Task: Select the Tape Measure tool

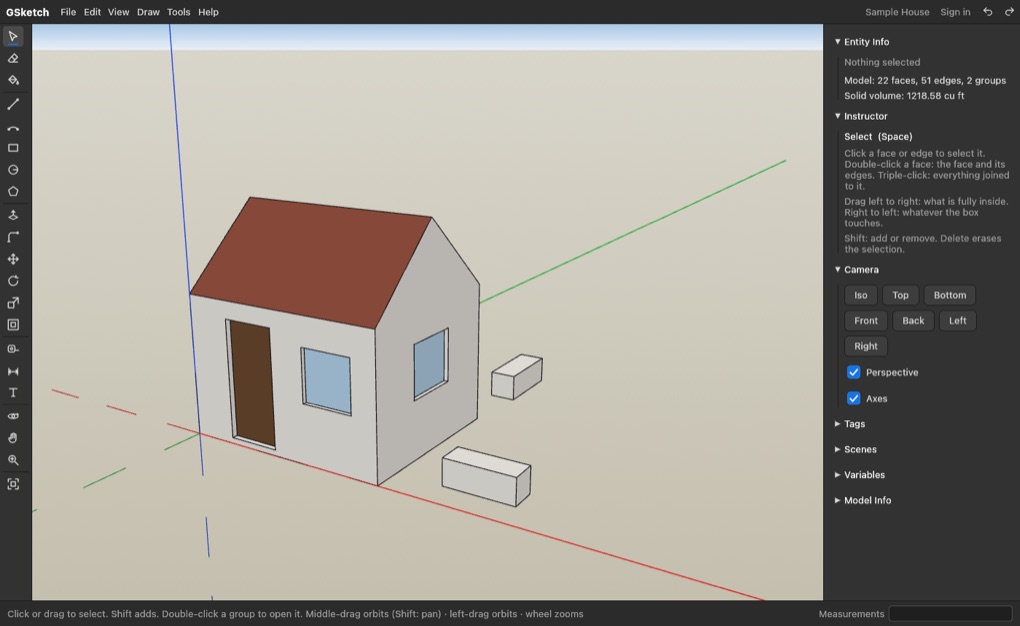Action: (13, 349)
